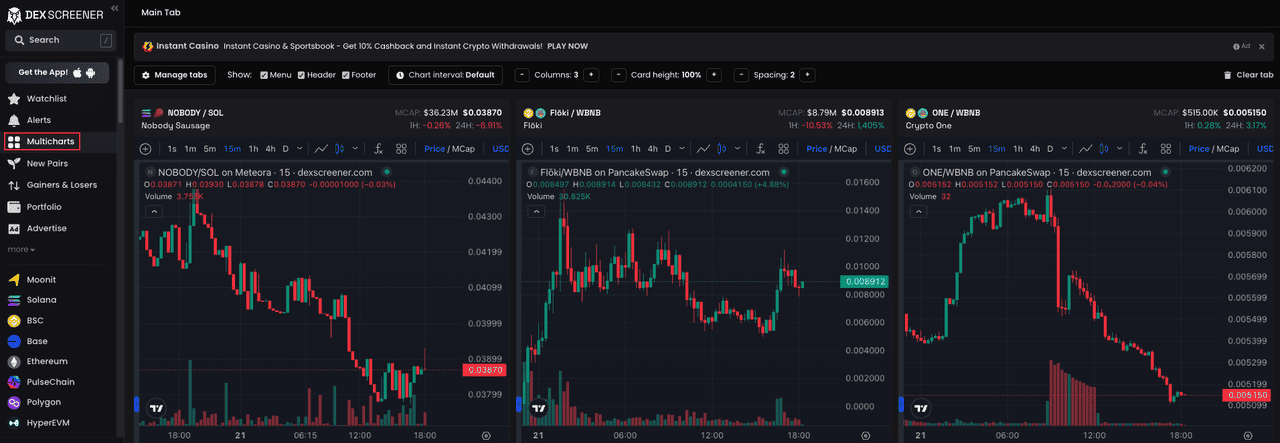Open the Chart interval Default dropdown
The width and height of the screenshot is (1280, 443).
pyautogui.click(x=445, y=75)
